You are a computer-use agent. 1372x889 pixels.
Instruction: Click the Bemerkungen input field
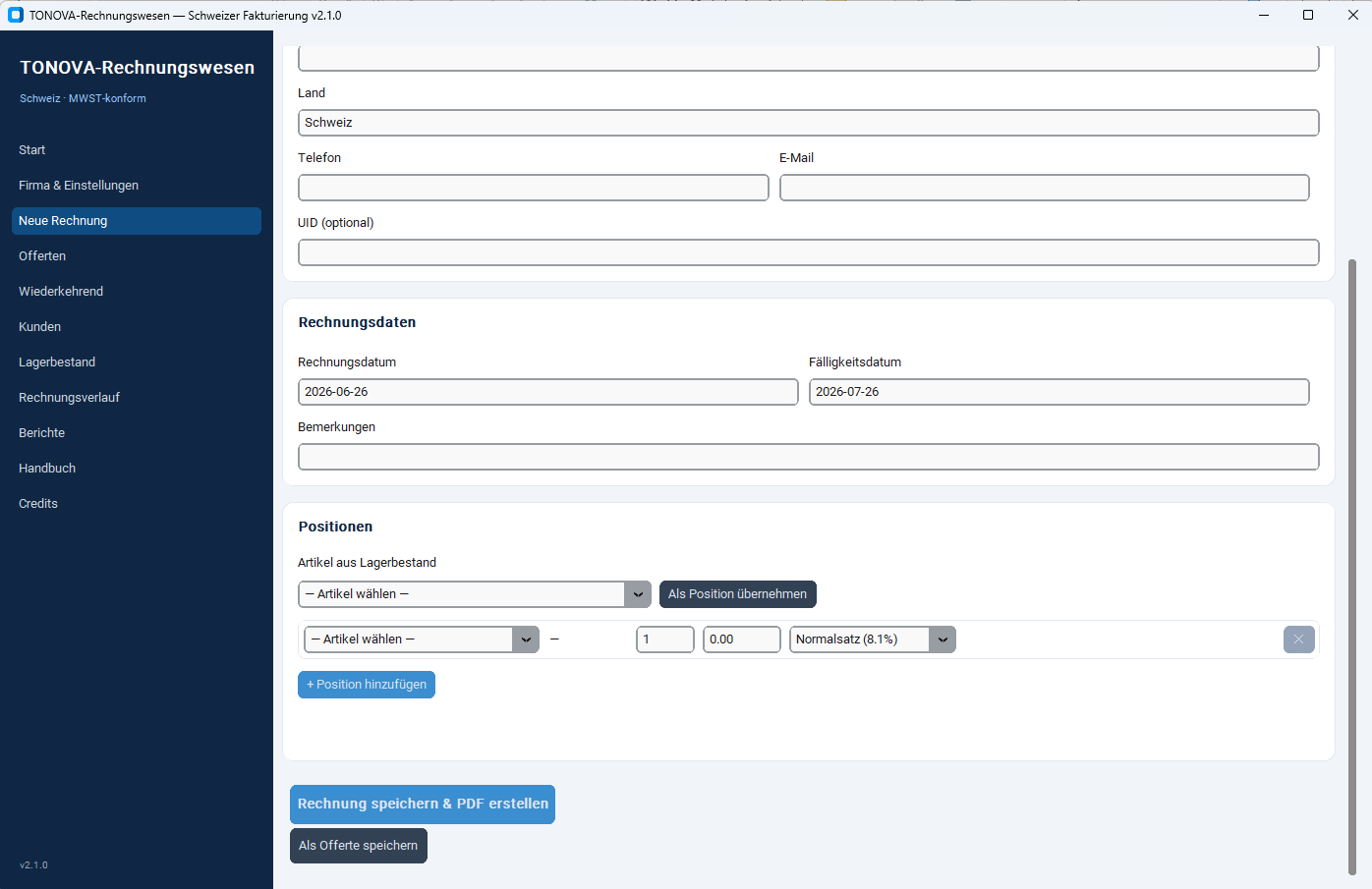(x=809, y=457)
